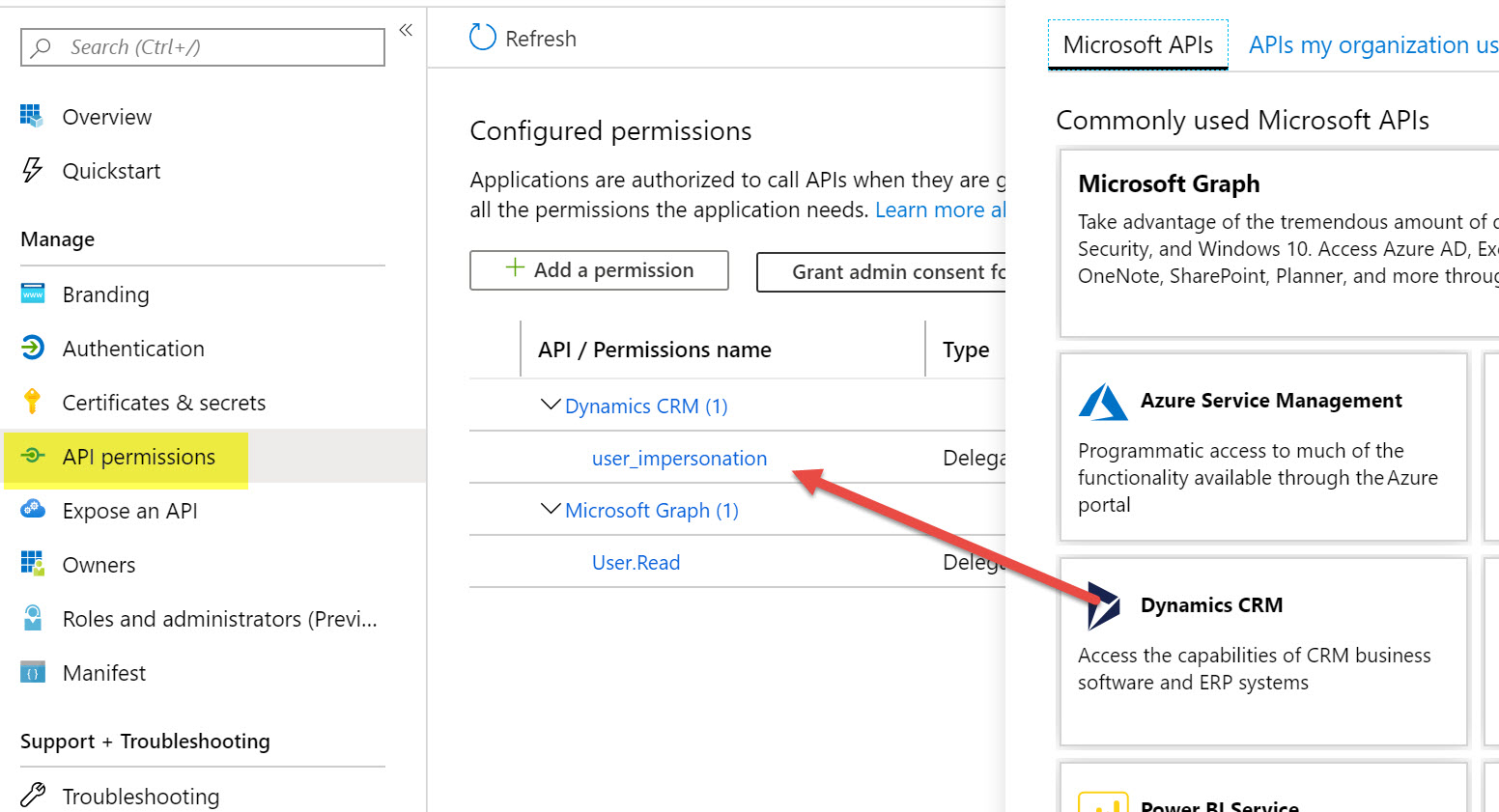Image resolution: width=1499 pixels, height=812 pixels.
Task: Open the APIs my organization uses tab
Action: [x=1372, y=45]
